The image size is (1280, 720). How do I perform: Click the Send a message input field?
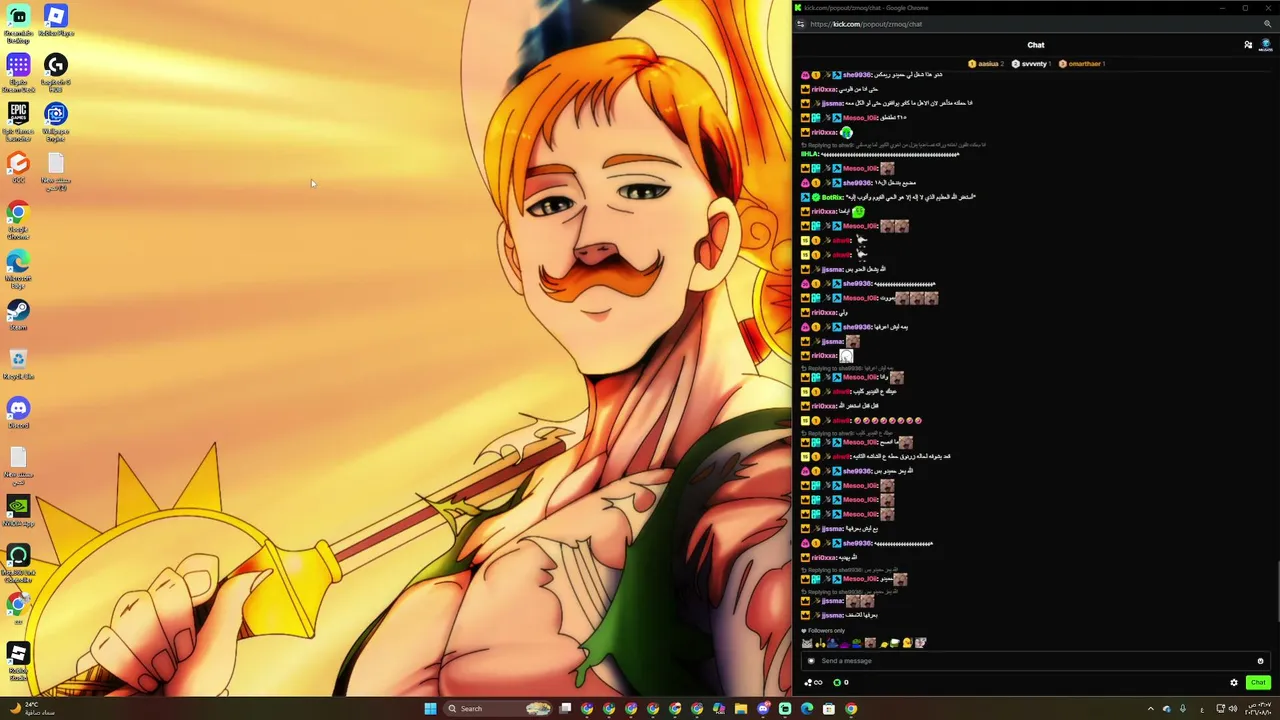1035,661
